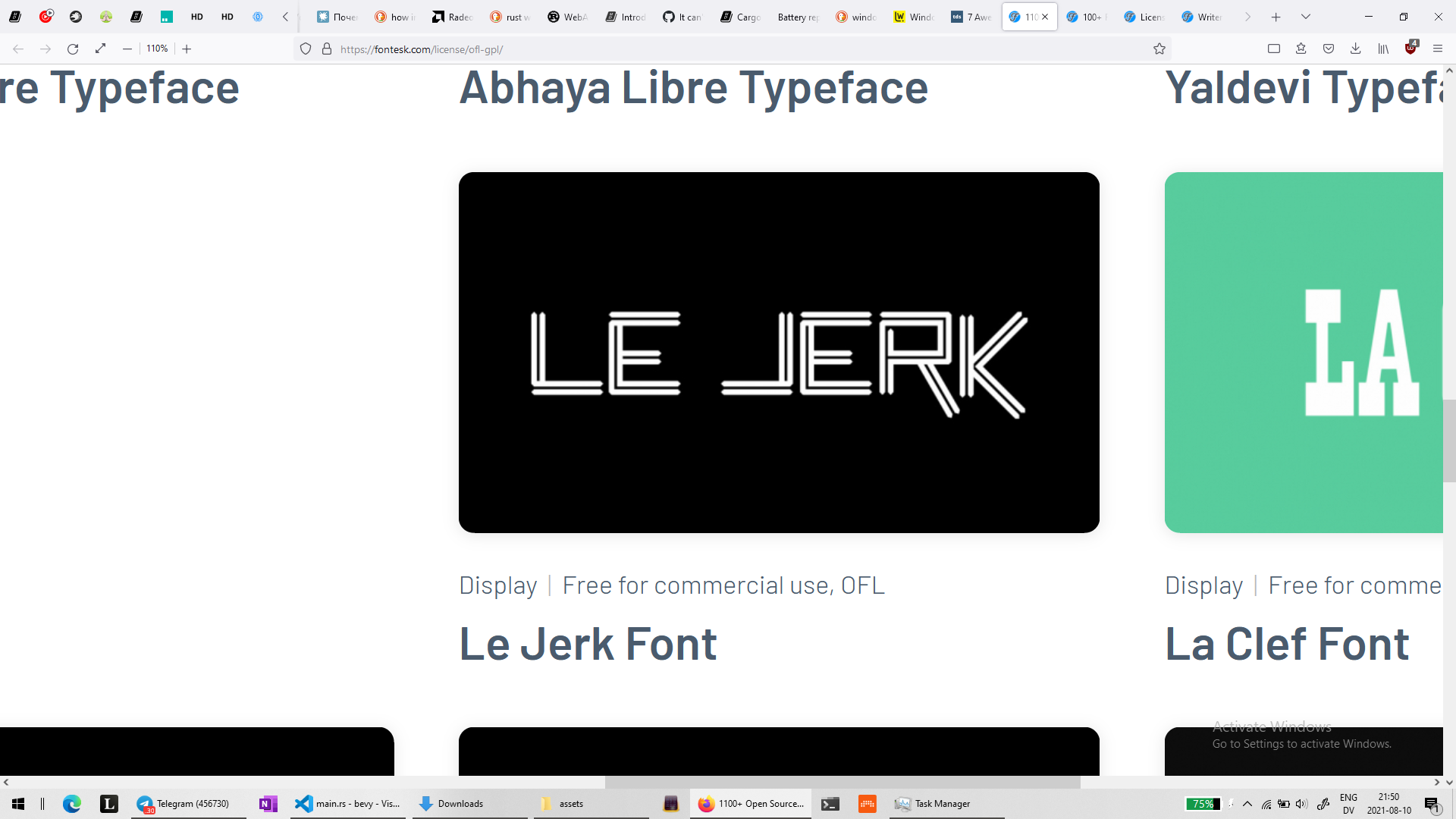List all tabs with dropdown arrow
Screen dimensions: 1456x819
[1305, 17]
